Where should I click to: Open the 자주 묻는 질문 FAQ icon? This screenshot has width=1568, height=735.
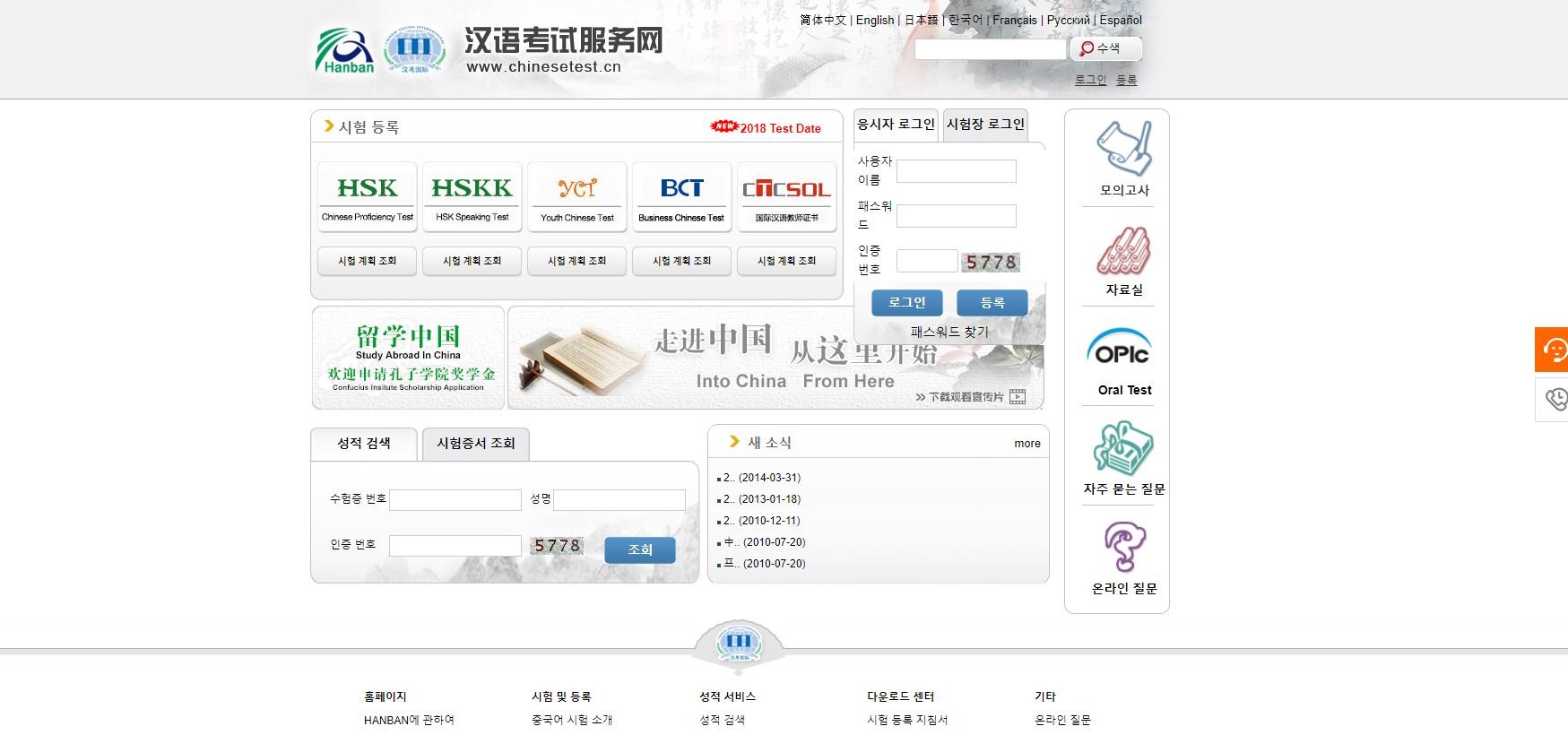(1123, 449)
